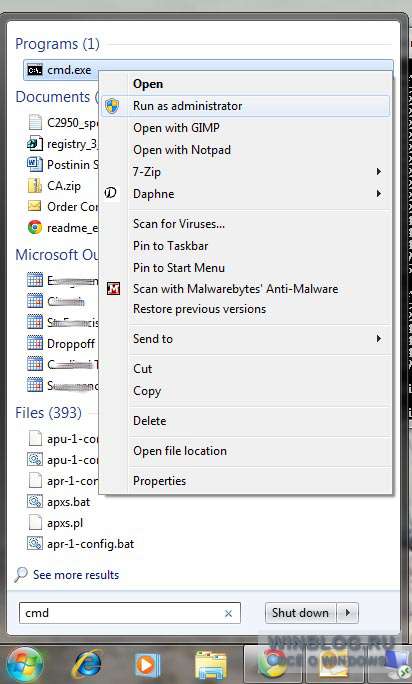
Task: Open Google Chrome from the taskbar
Action: (x=273, y=663)
